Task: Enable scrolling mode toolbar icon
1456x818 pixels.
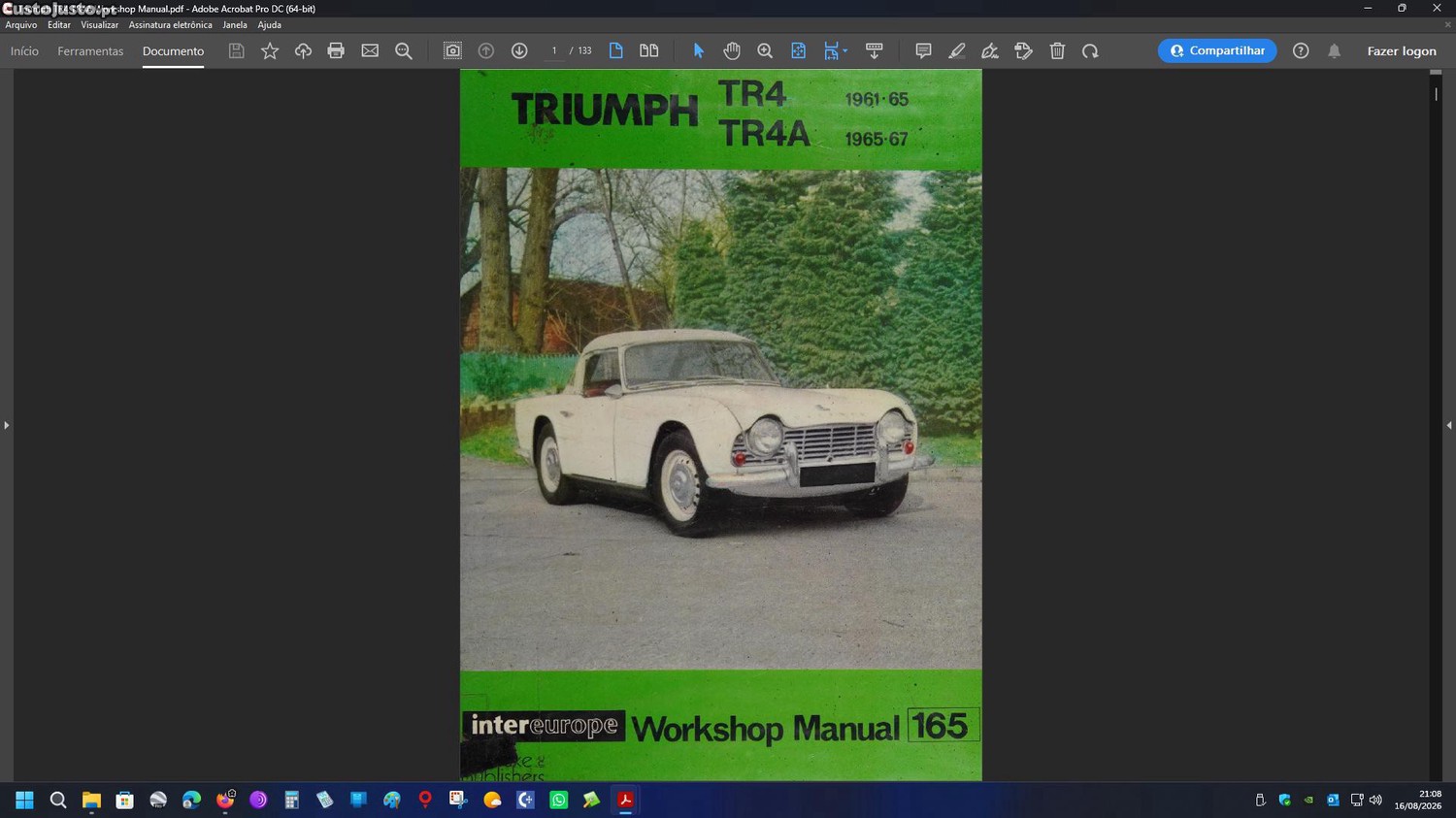Action: coord(874,51)
